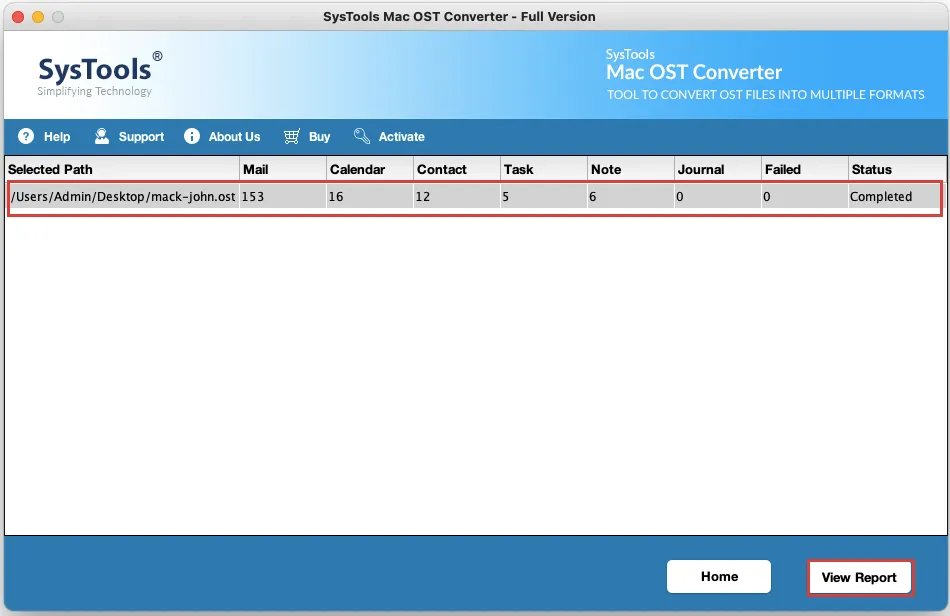950x616 pixels.
Task: Click the Completed status cell
Action: [895, 197]
